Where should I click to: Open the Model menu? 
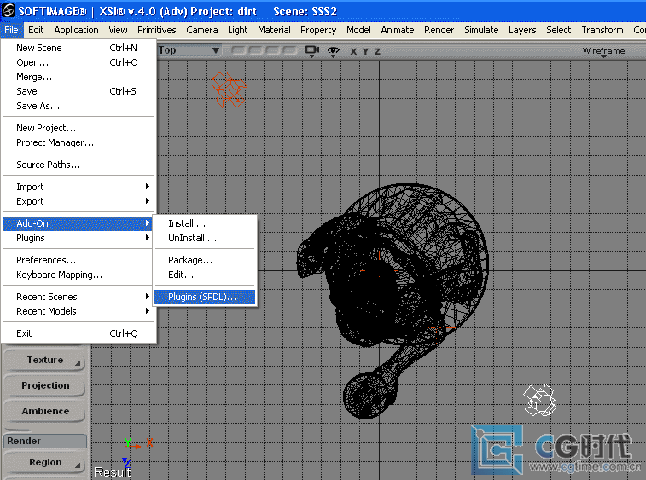[358, 30]
